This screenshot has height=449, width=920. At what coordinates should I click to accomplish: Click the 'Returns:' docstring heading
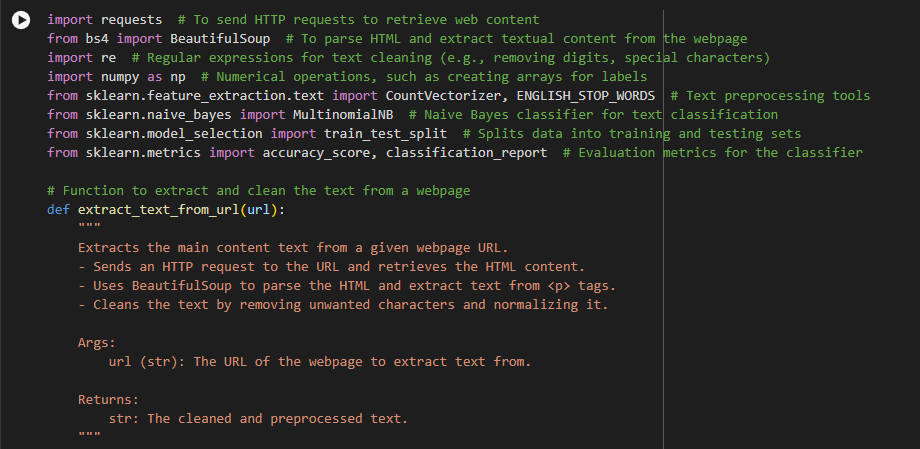[x=108, y=400]
